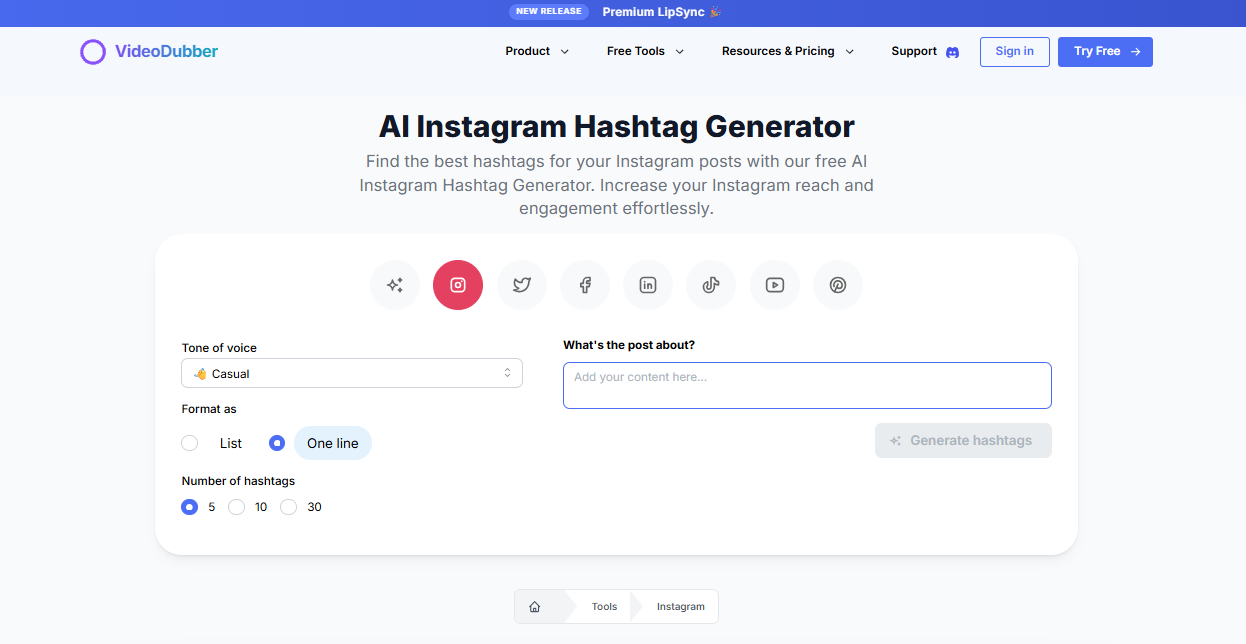Select the LinkedIn platform icon
The image size is (1246, 644).
(648, 285)
